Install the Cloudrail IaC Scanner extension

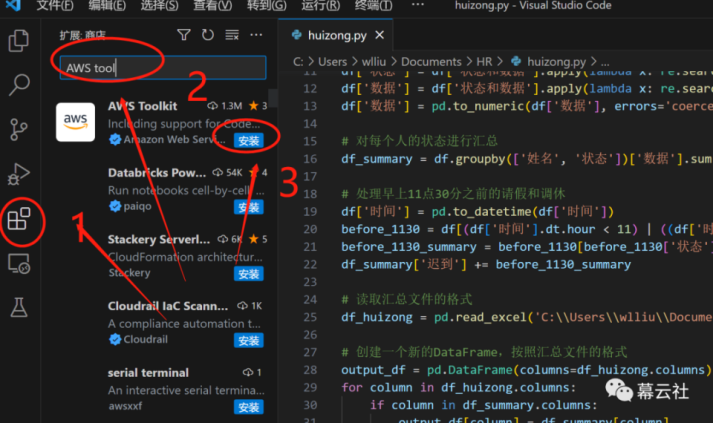[248, 340]
